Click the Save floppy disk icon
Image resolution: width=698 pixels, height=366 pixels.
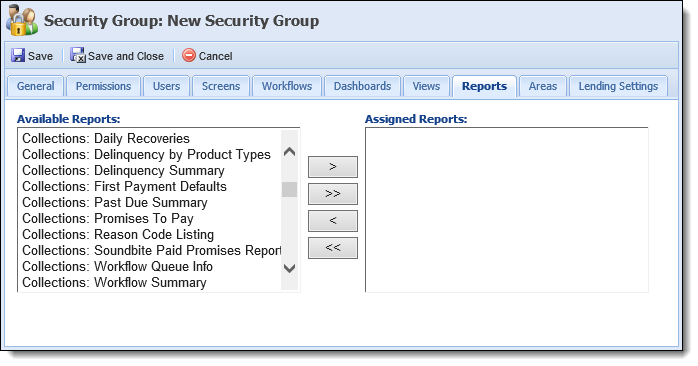(x=18, y=56)
